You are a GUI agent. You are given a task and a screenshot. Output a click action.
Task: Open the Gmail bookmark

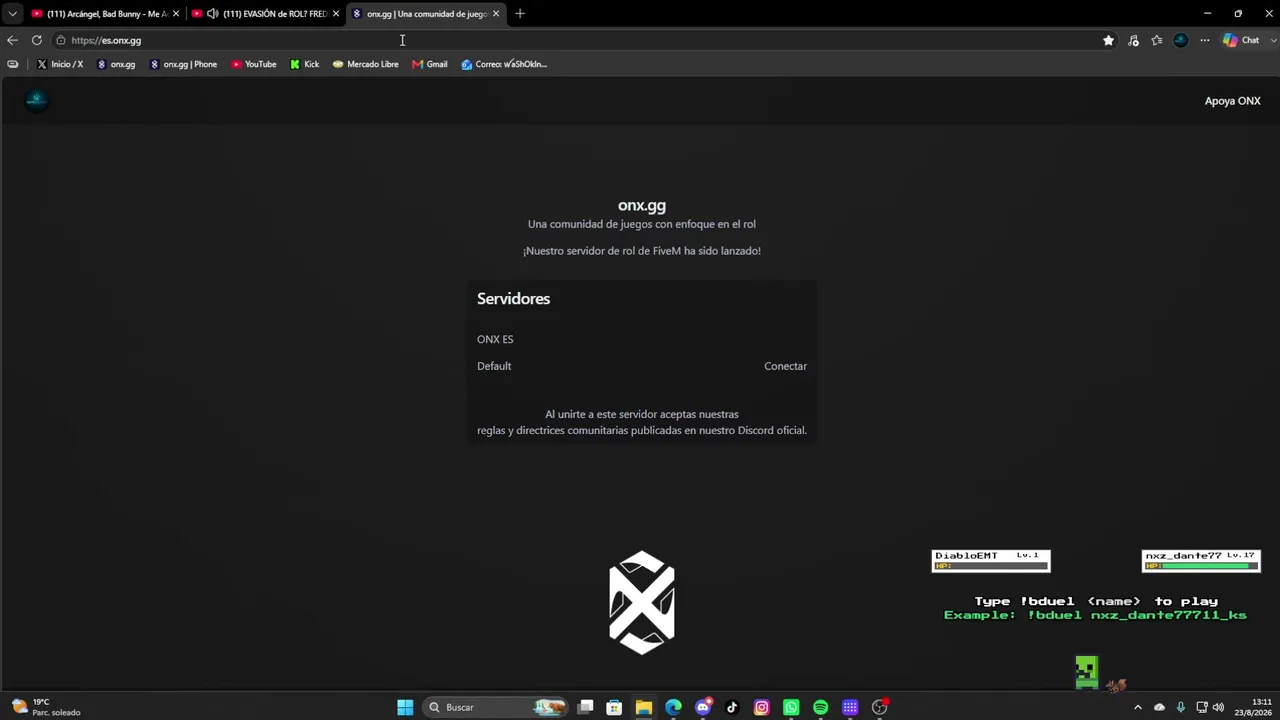pos(430,64)
